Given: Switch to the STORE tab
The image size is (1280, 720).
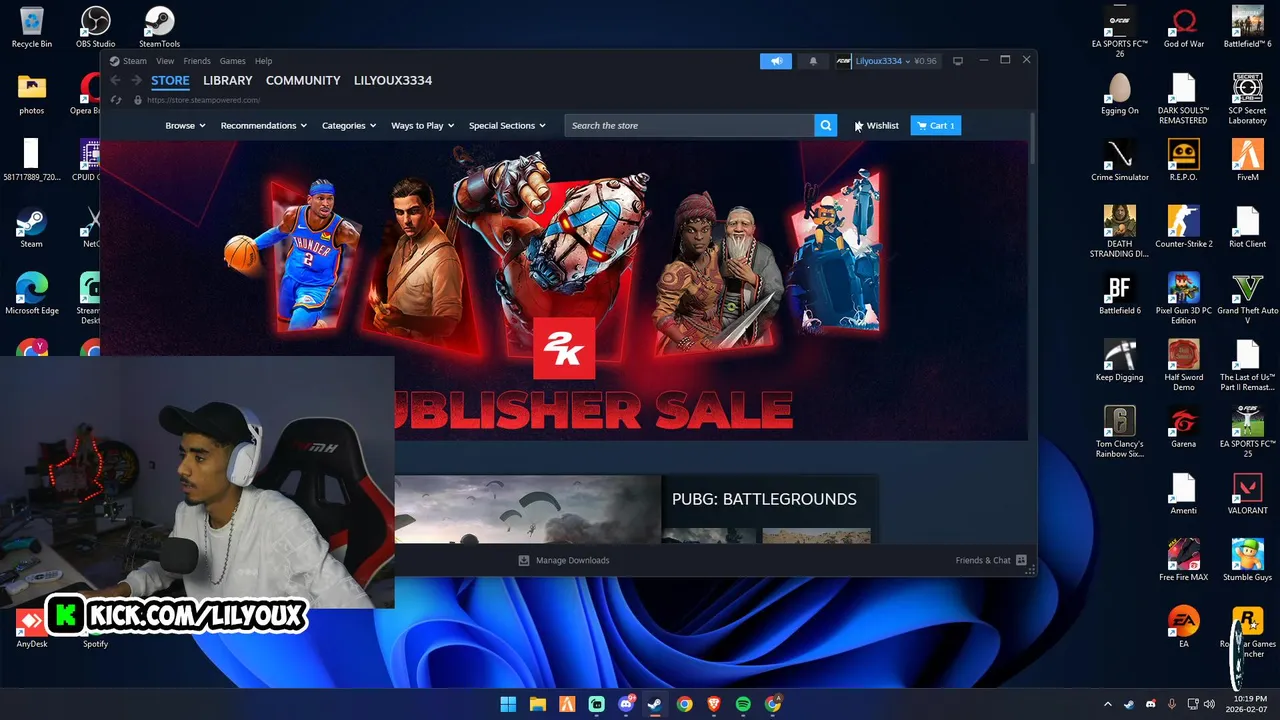Looking at the screenshot, I should [170, 81].
